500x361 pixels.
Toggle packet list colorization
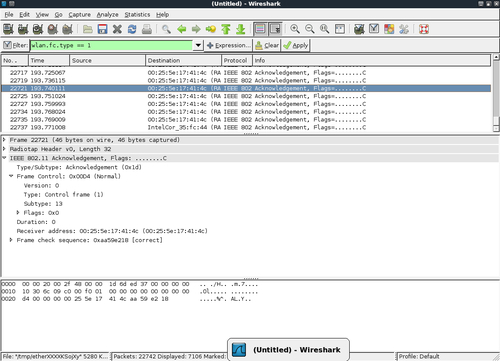[260, 29]
